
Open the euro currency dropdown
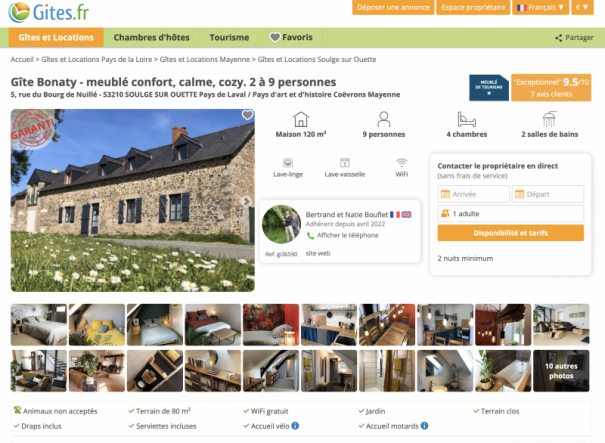[x=582, y=7]
